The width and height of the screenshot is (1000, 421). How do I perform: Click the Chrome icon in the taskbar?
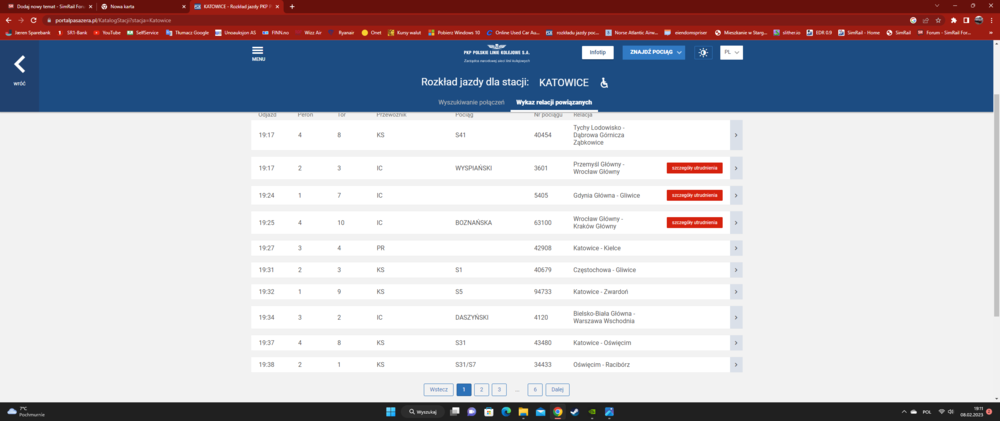[558, 411]
